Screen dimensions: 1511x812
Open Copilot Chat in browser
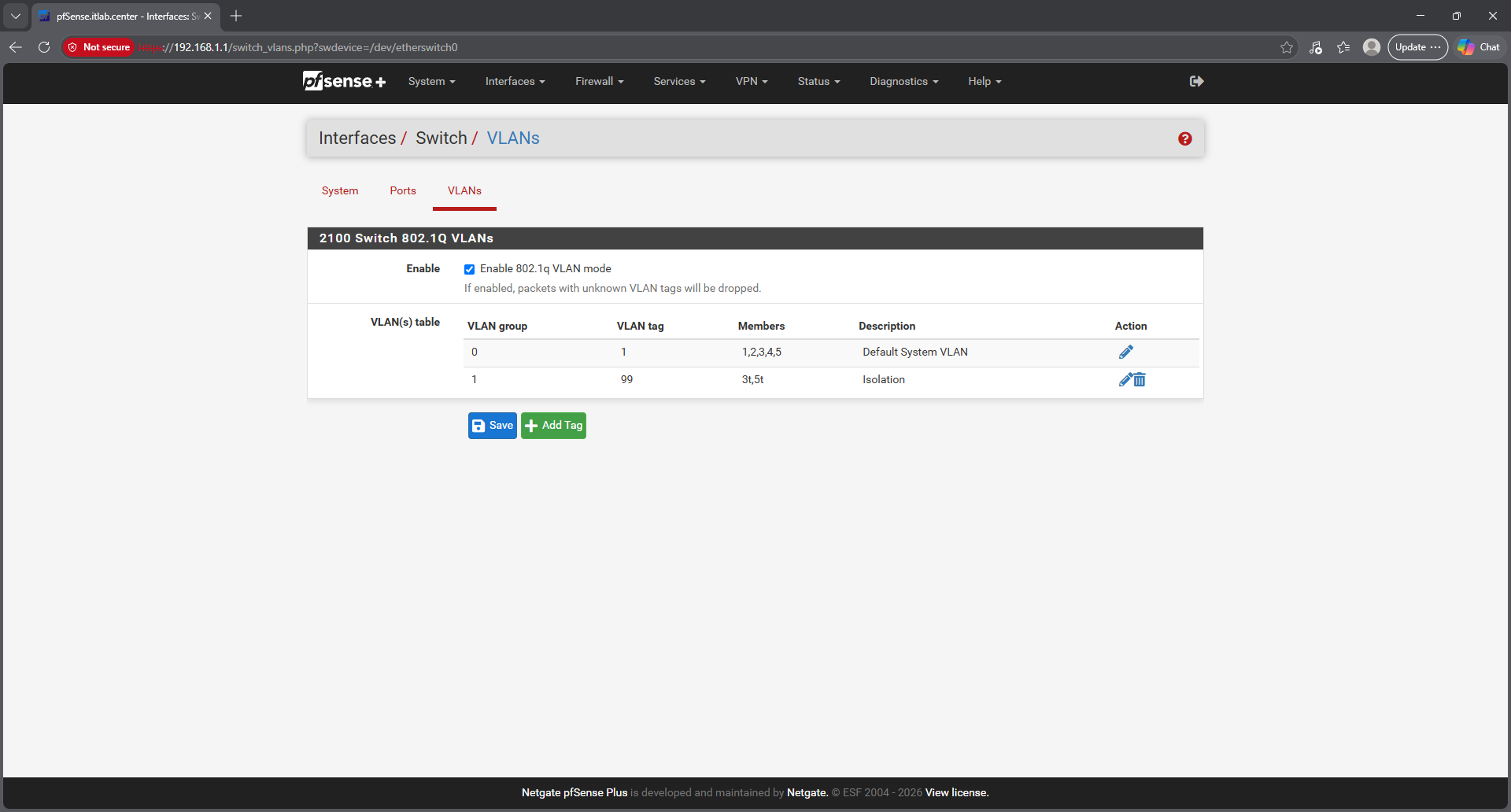[1479, 47]
